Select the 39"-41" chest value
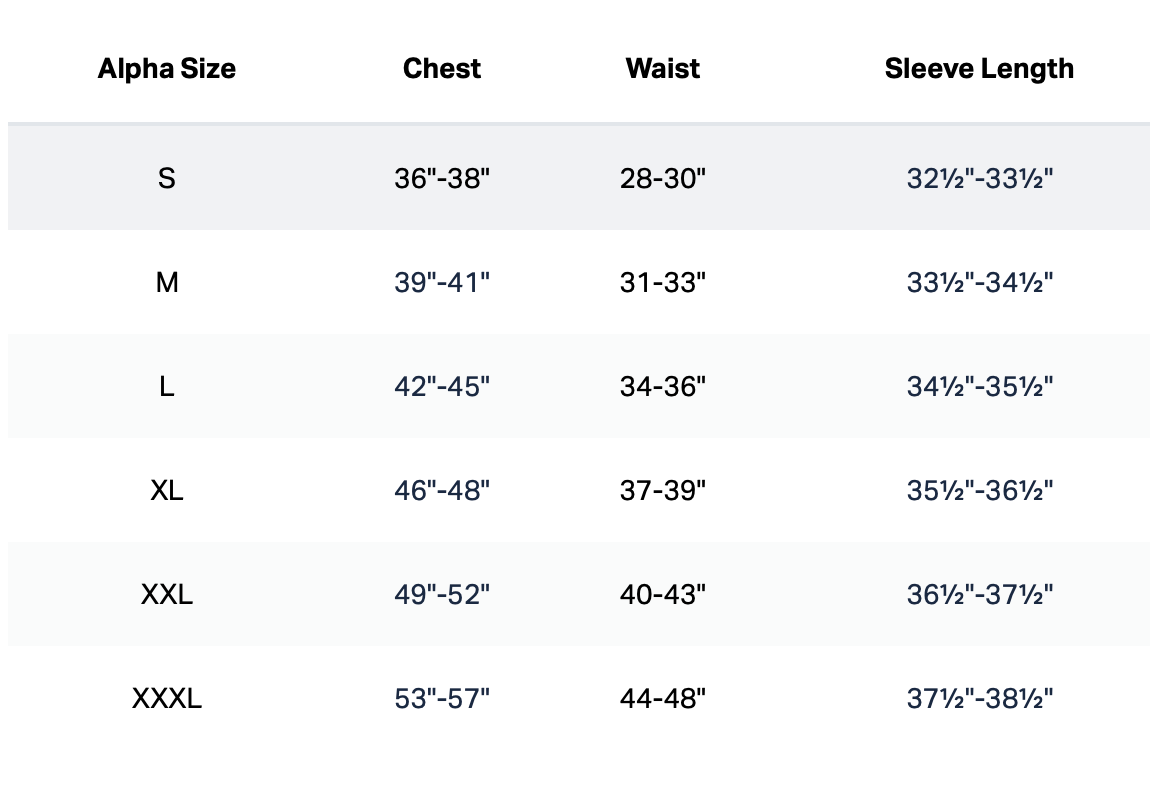 pos(442,283)
